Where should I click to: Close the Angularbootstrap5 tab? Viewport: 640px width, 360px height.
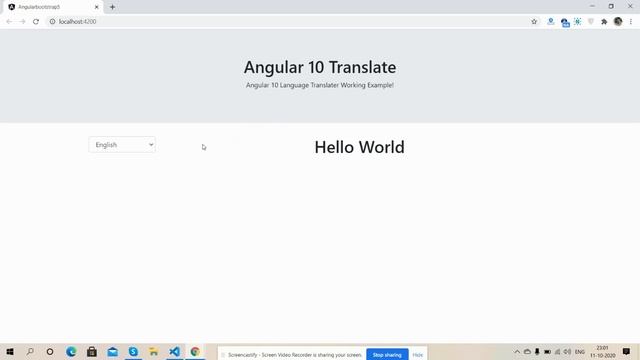(x=97, y=7)
